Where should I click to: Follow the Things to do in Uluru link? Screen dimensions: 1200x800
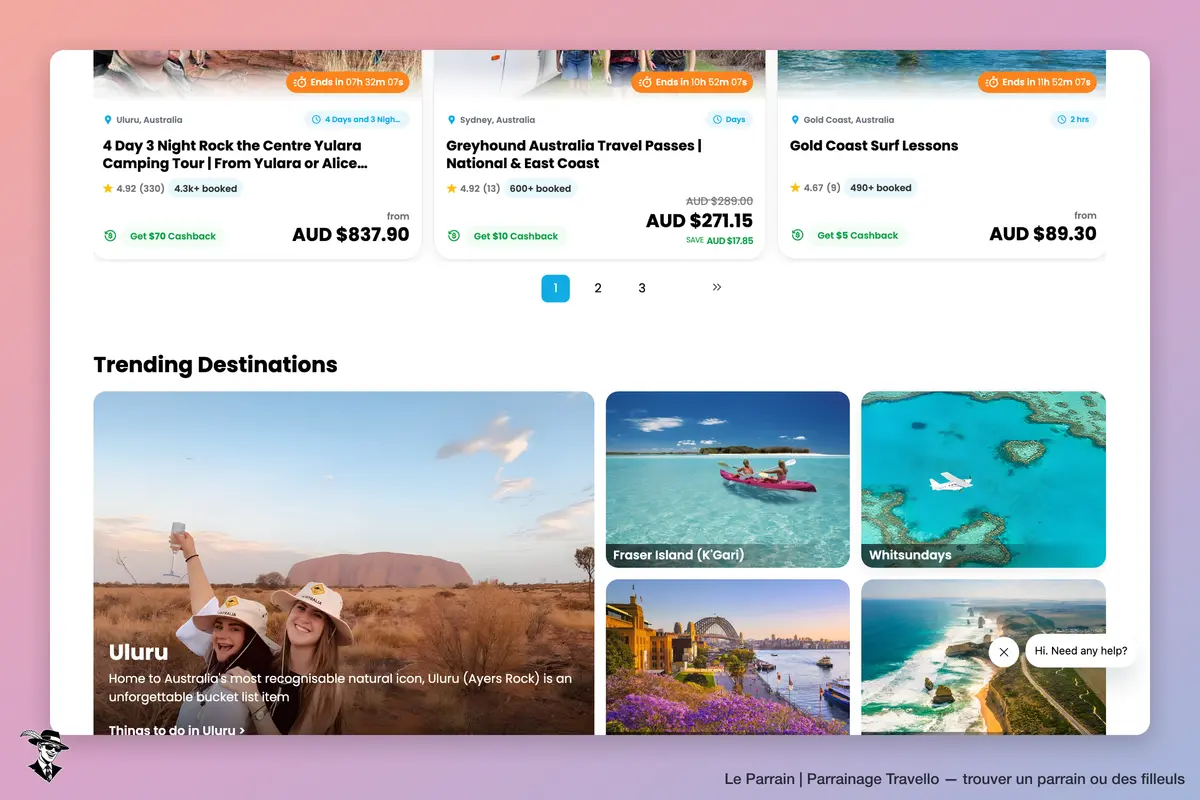click(177, 730)
